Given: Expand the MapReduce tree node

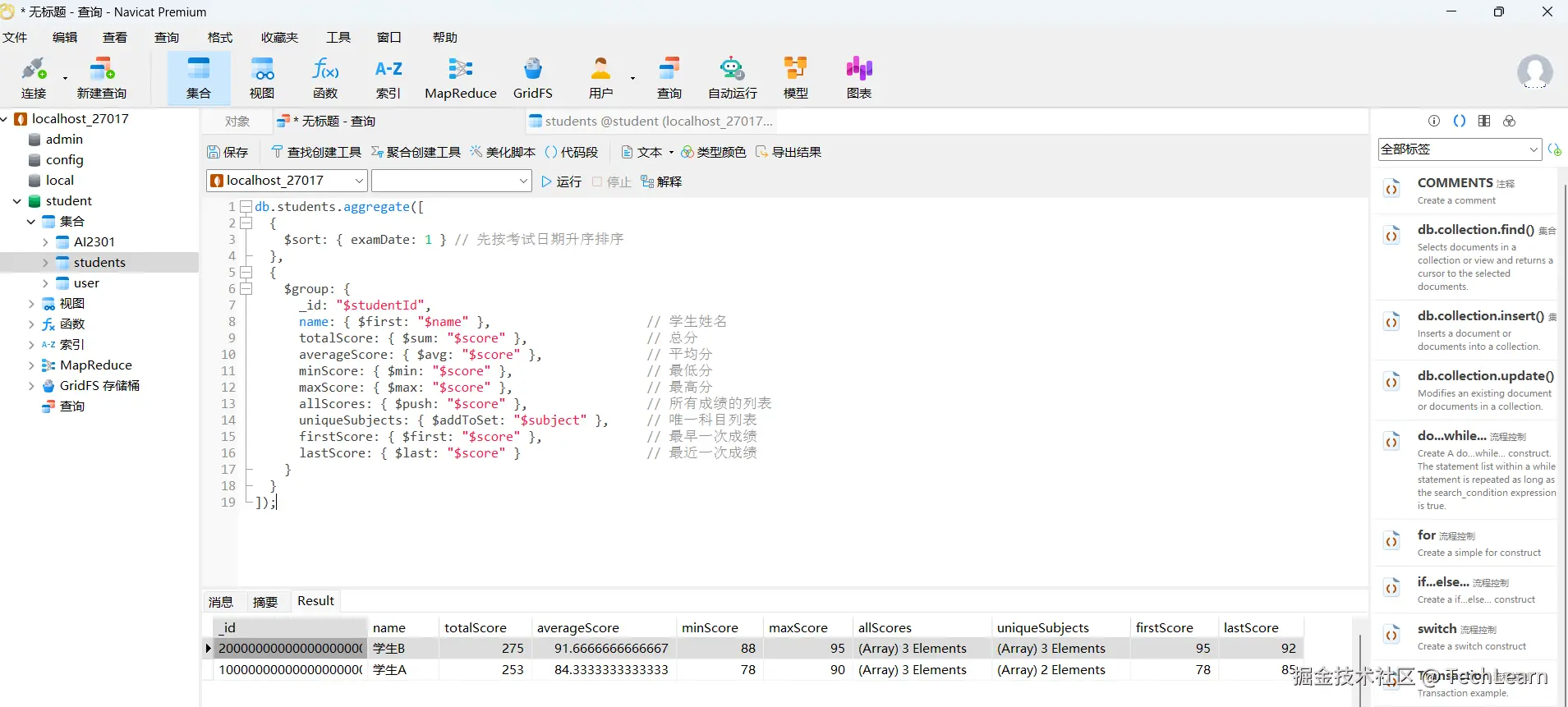Looking at the screenshot, I should pos(31,365).
